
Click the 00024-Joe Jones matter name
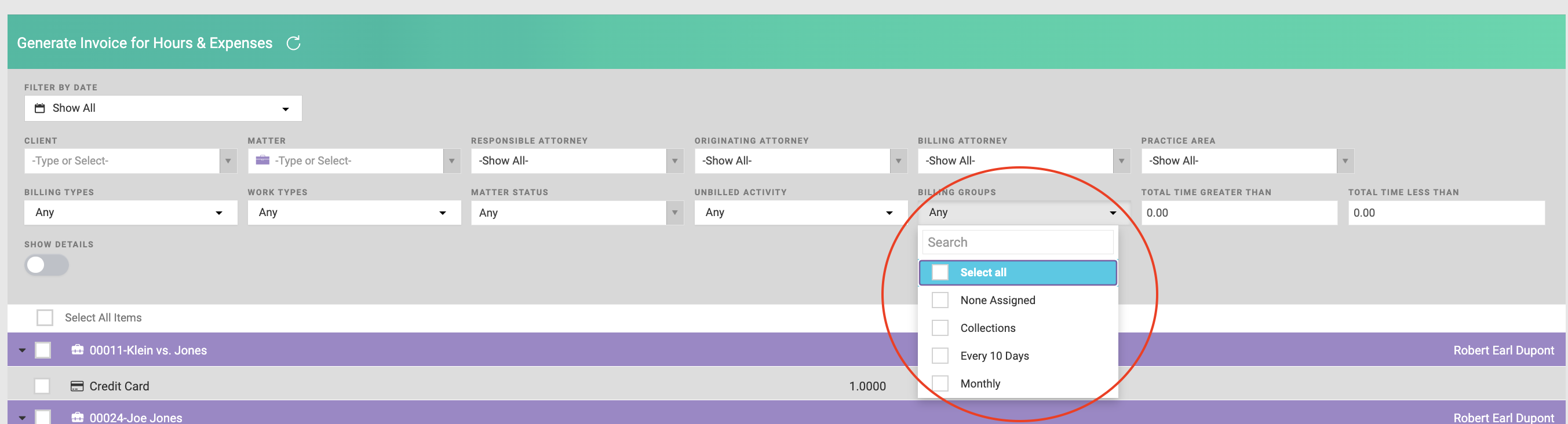click(x=136, y=418)
